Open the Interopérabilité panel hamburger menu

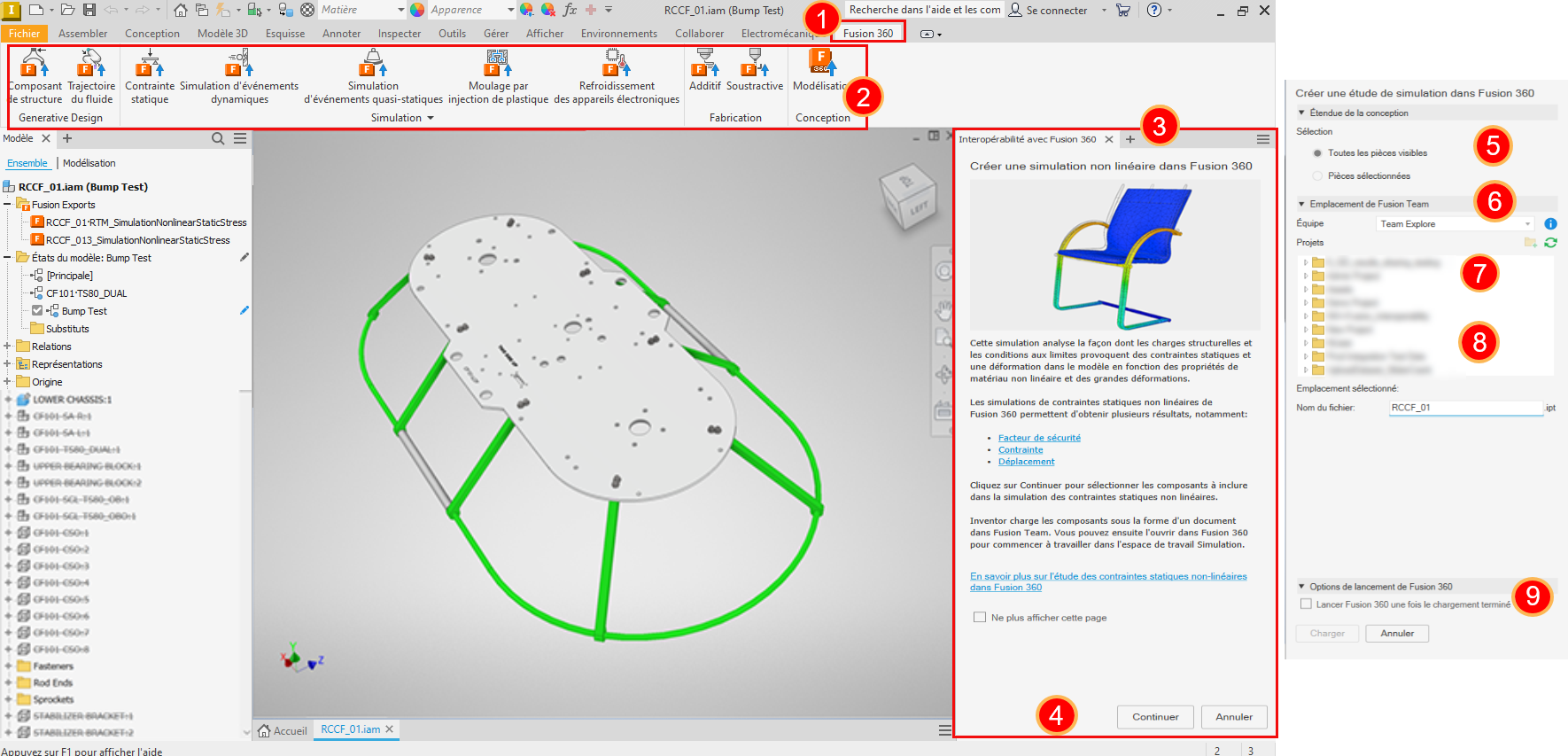[1263, 139]
